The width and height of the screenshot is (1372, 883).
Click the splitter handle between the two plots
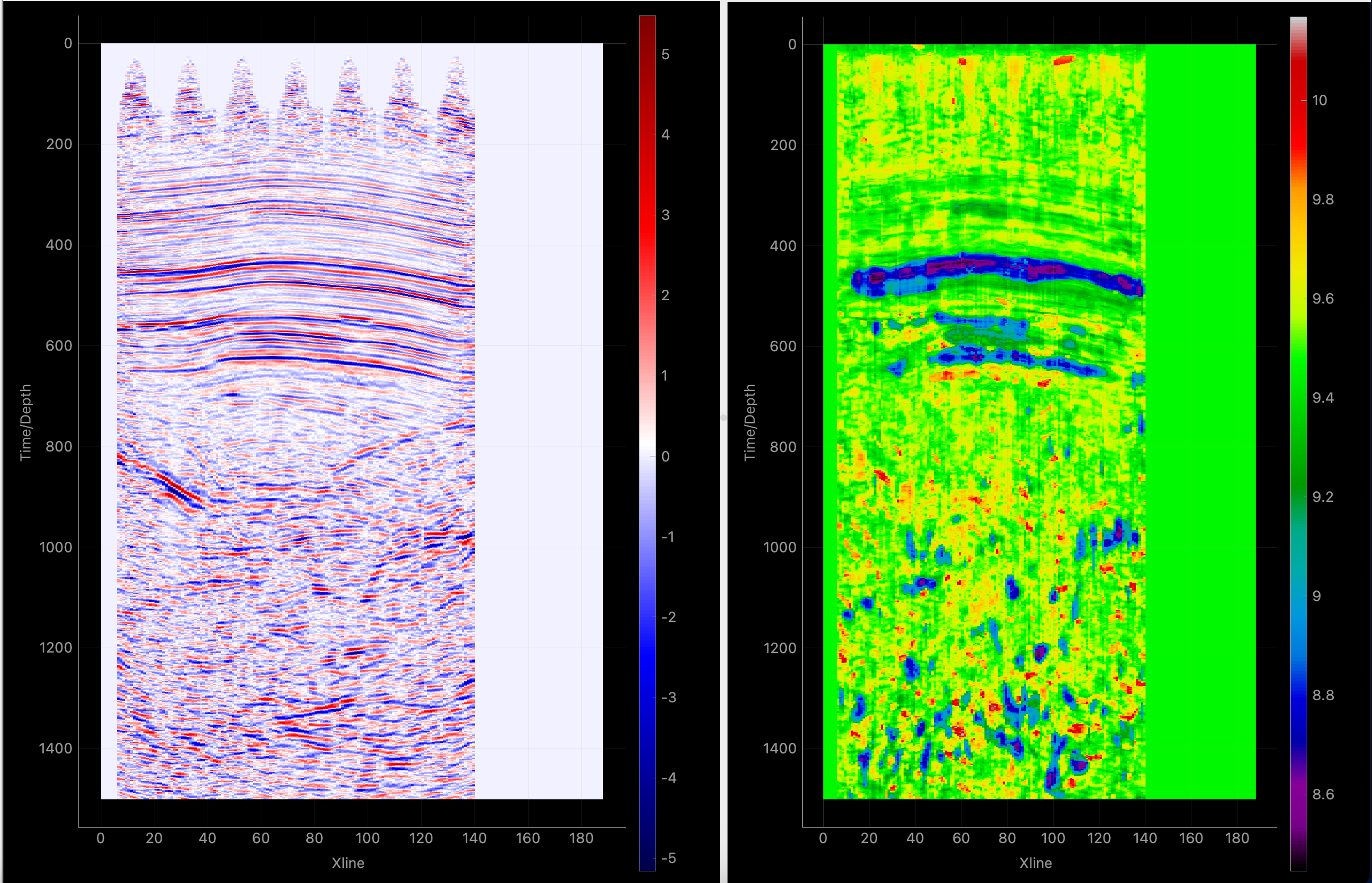723,418
